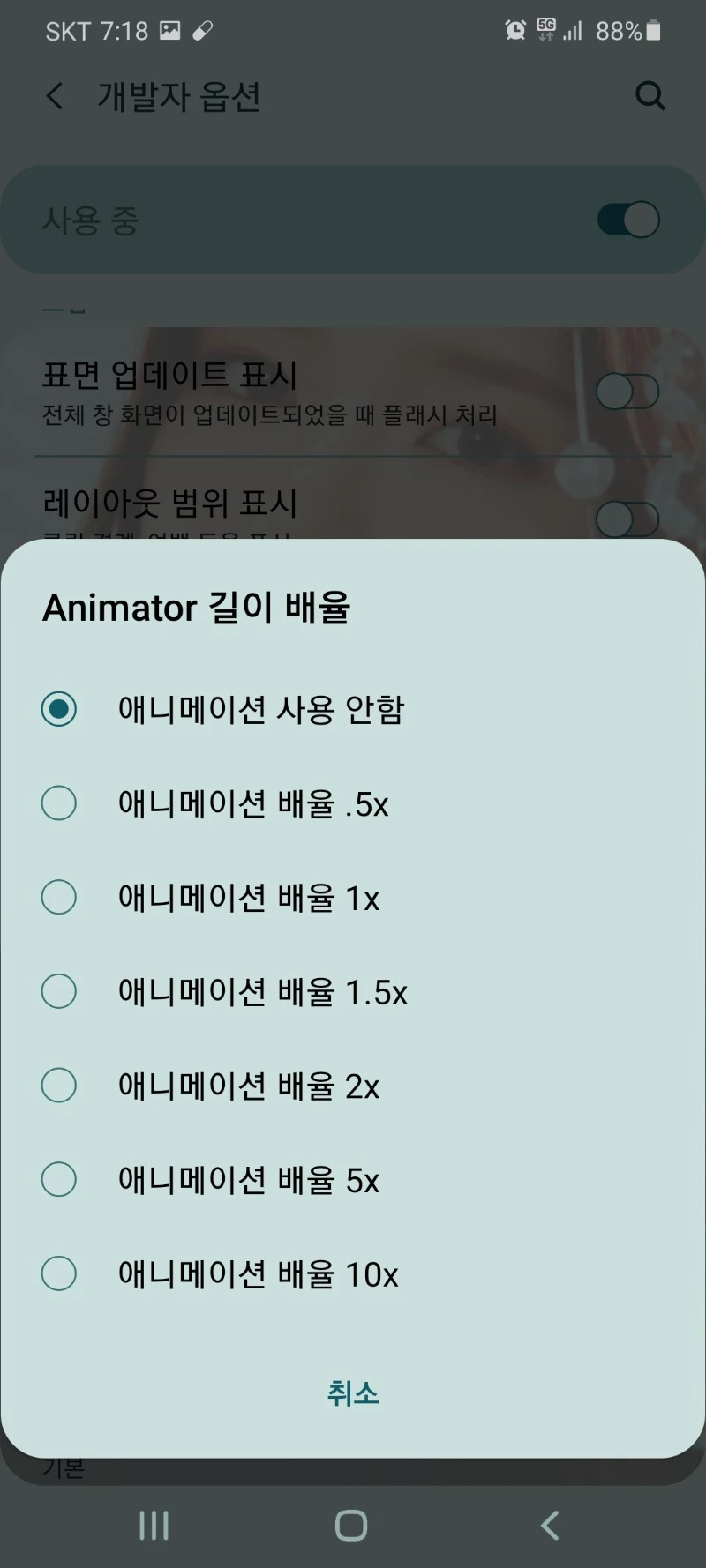The width and height of the screenshot is (706, 1568).
Task: Pick 애니메이션 배율 1.5x option
Action: pyautogui.click(x=59, y=991)
